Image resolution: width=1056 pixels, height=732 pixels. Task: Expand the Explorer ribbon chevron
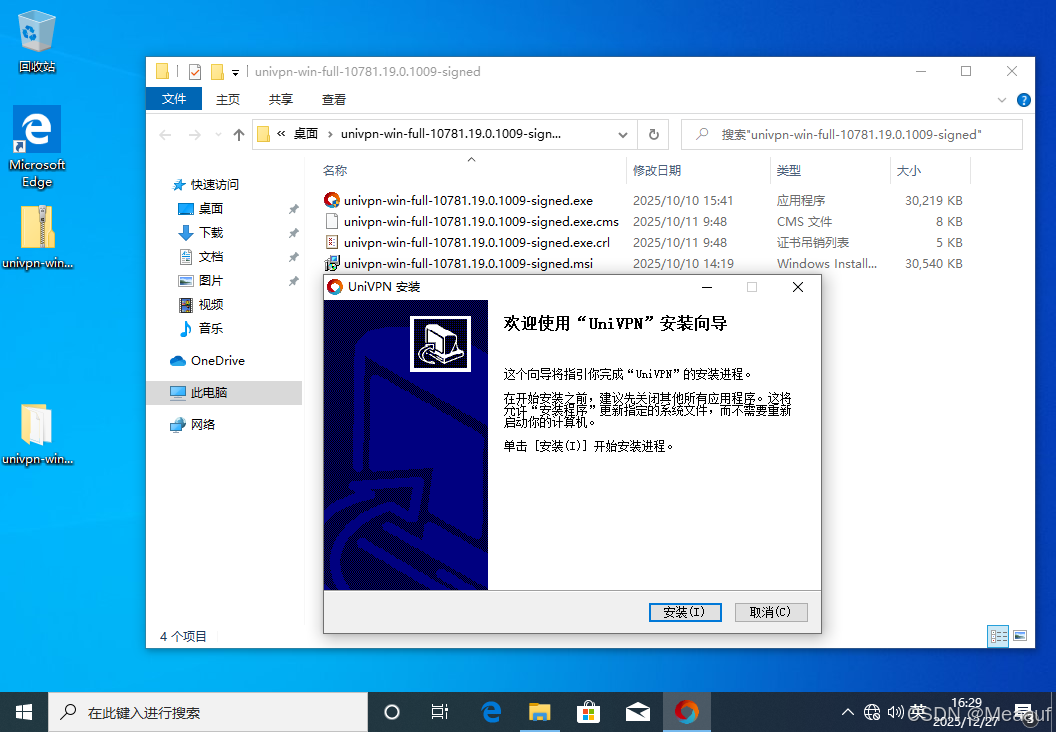[1001, 100]
